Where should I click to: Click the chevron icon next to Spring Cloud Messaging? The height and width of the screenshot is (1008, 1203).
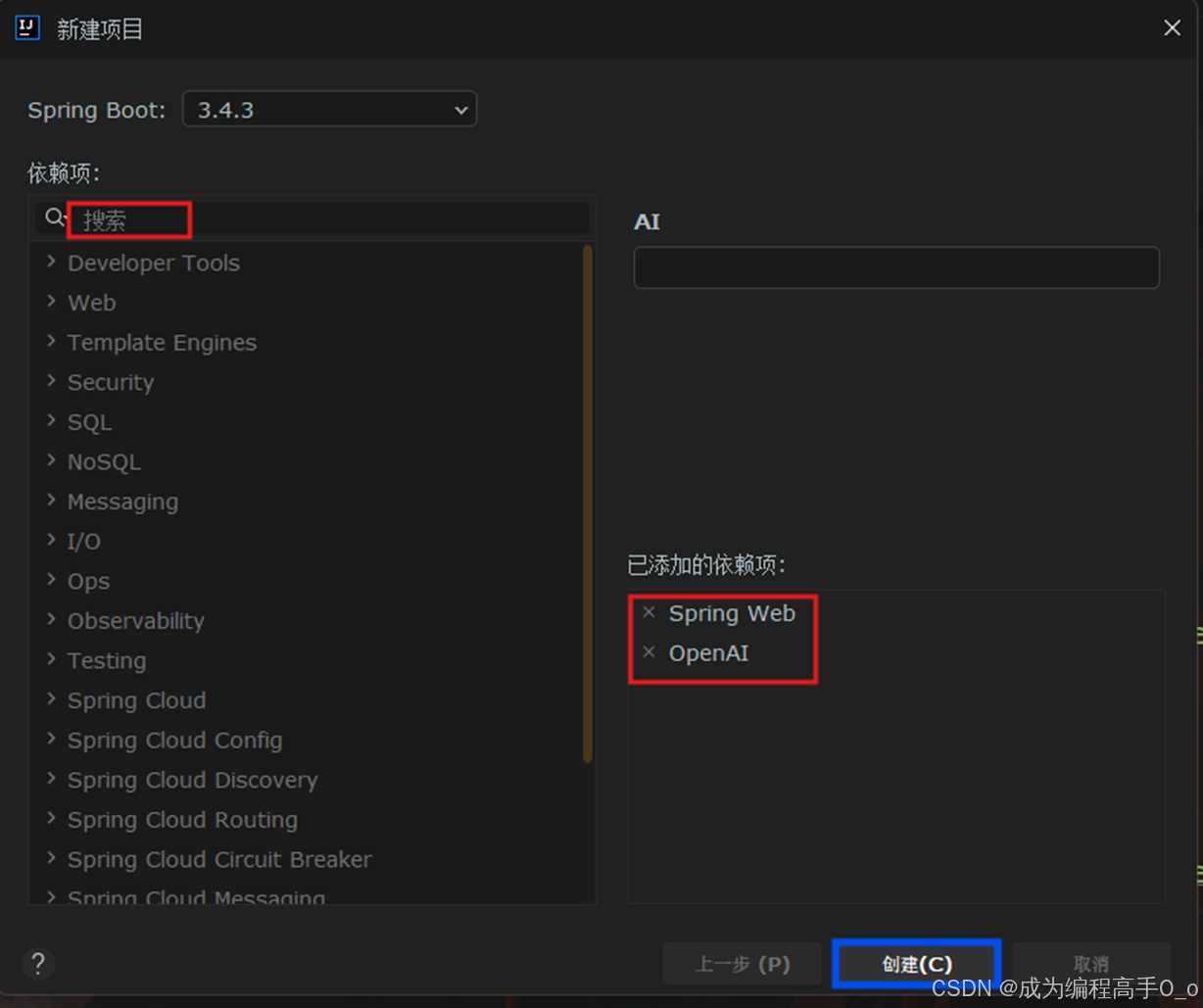tap(51, 896)
